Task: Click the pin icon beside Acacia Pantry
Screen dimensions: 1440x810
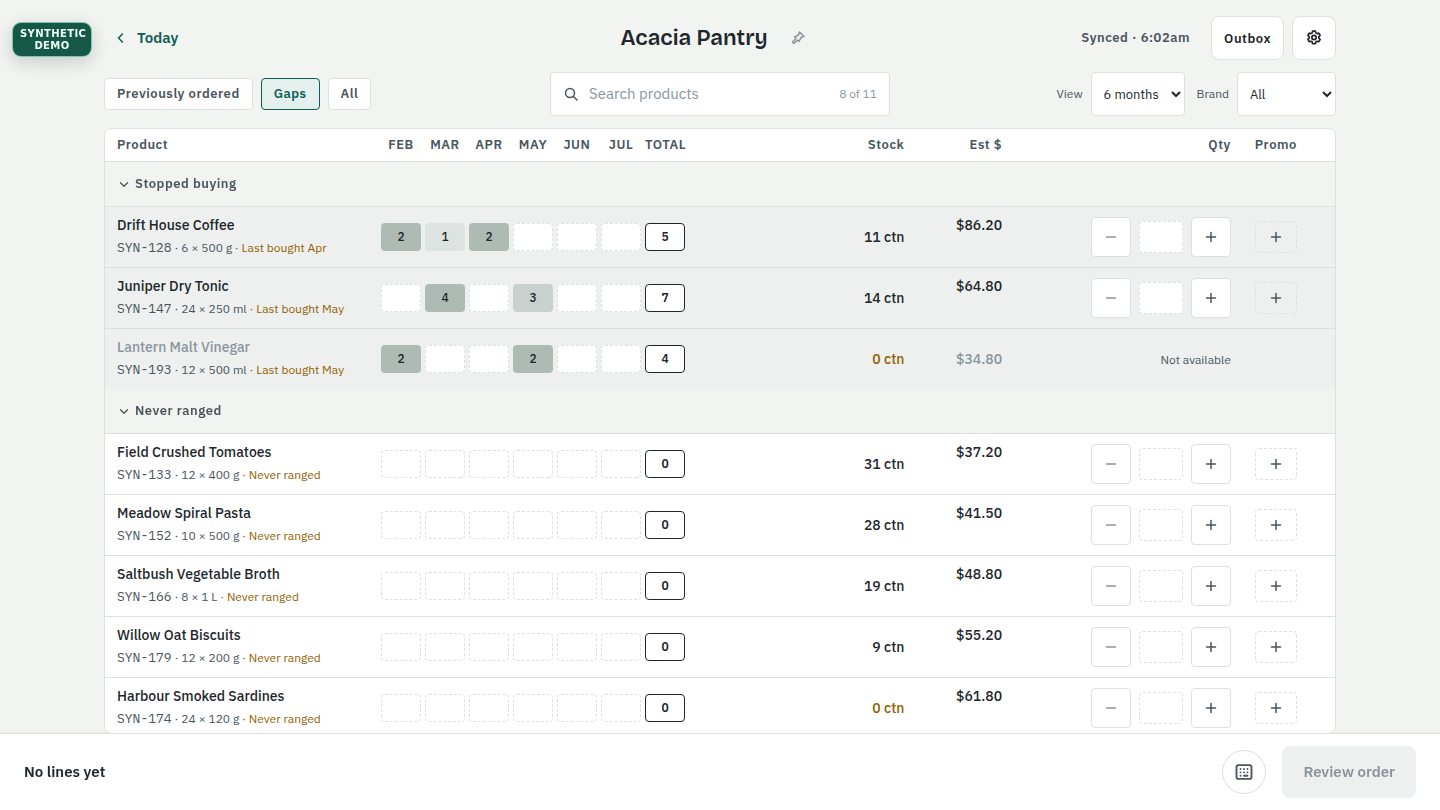Action: (798, 38)
